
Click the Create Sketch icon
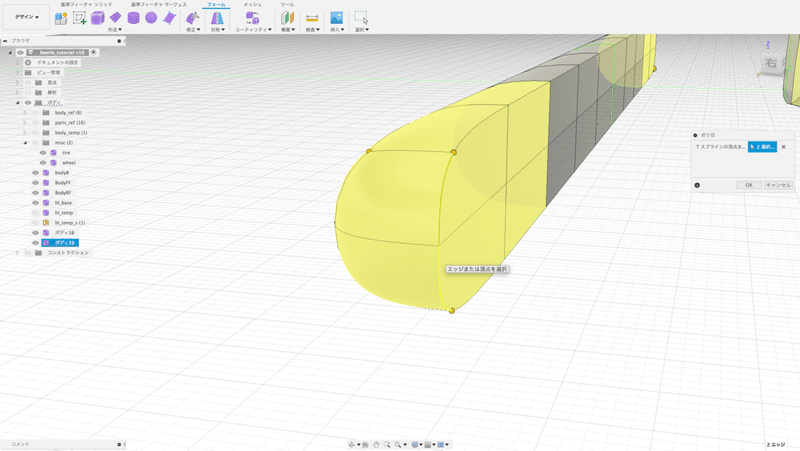click(x=79, y=18)
